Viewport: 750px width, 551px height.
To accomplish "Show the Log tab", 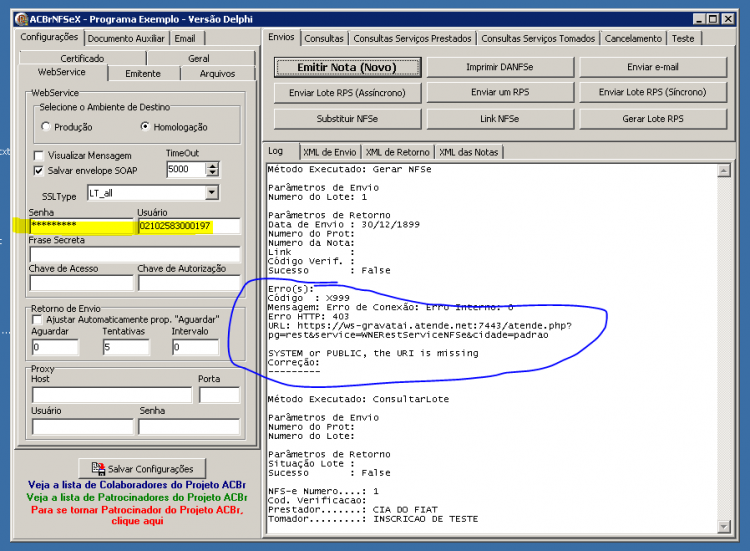I will coord(280,151).
